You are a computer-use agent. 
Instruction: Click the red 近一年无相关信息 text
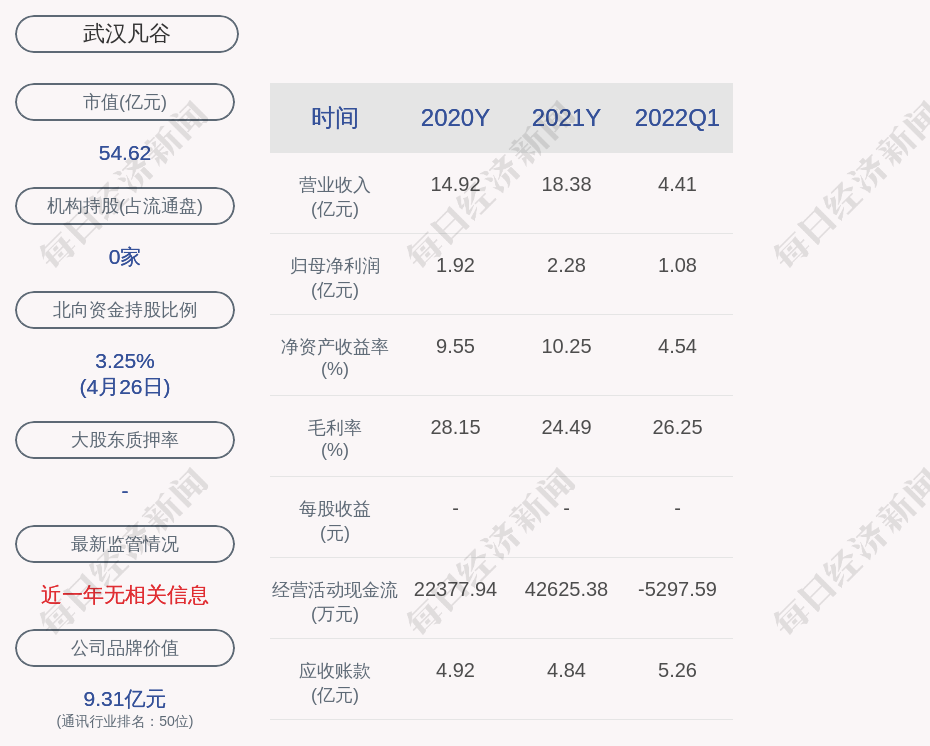(125, 595)
